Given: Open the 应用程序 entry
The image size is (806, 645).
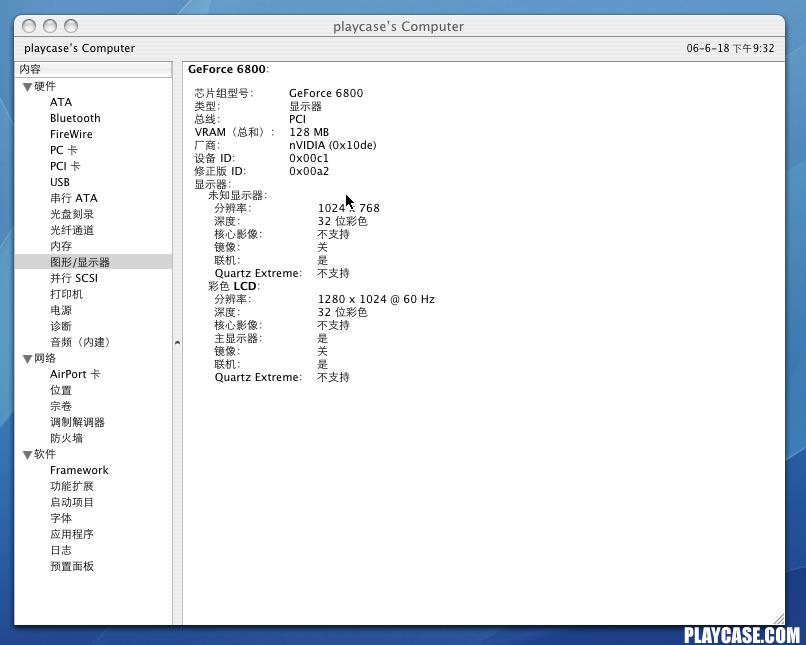Looking at the screenshot, I should coord(71,534).
